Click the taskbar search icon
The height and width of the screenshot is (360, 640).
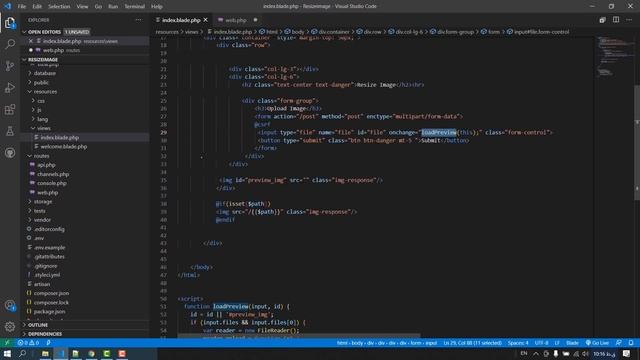22,353
